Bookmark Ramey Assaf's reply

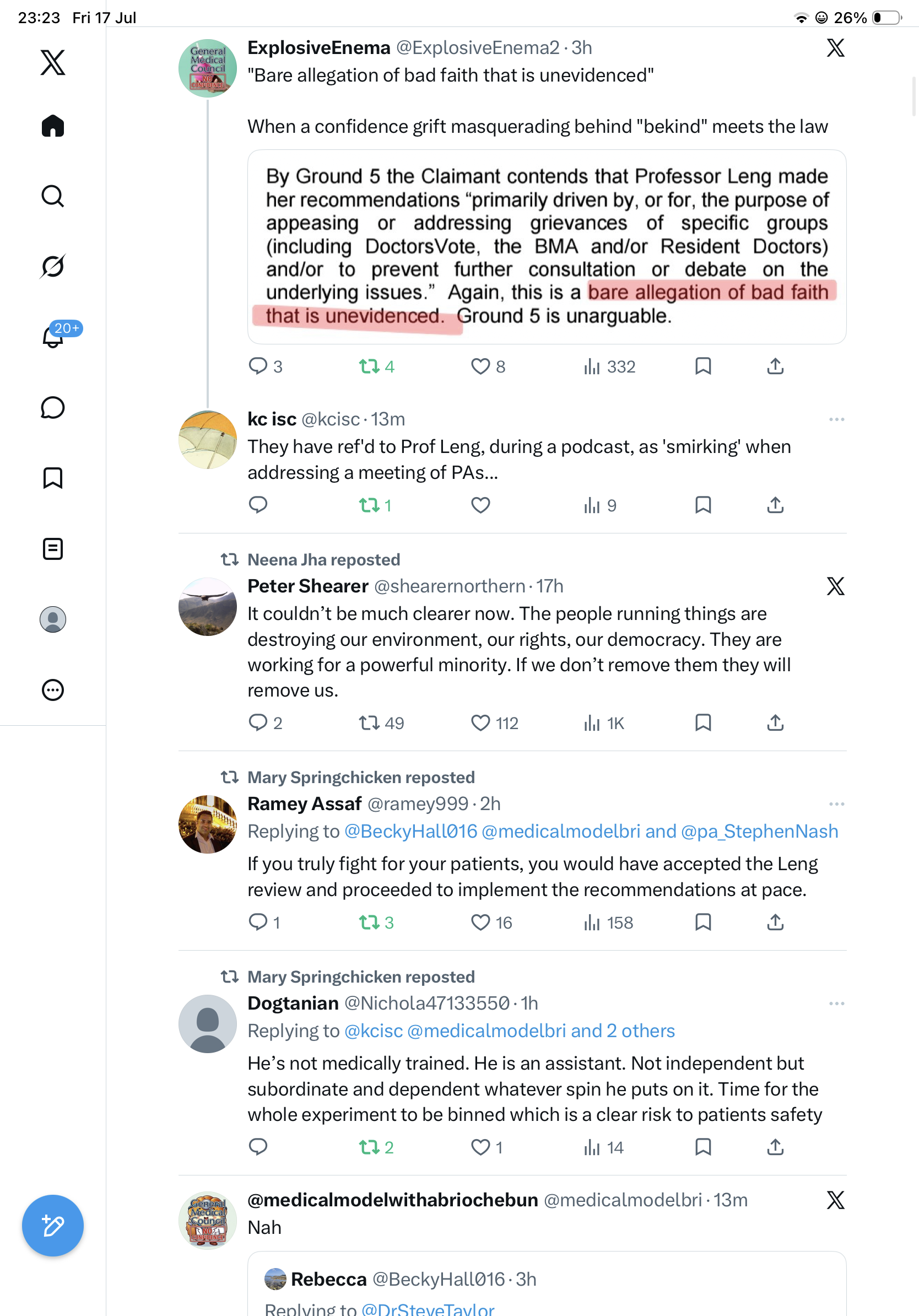click(x=703, y=922)
